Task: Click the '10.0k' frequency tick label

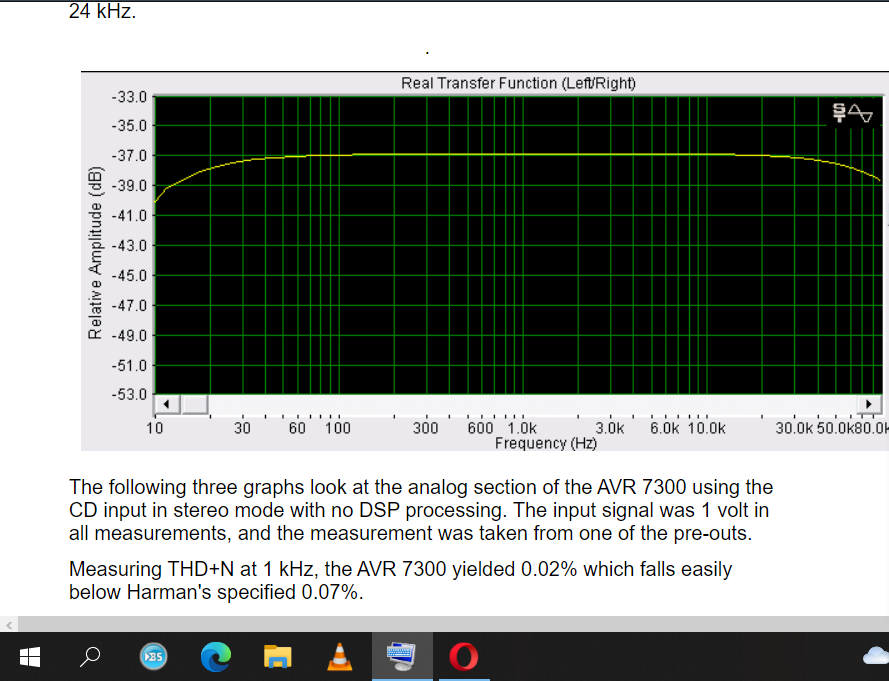Action: click(706, 428)
